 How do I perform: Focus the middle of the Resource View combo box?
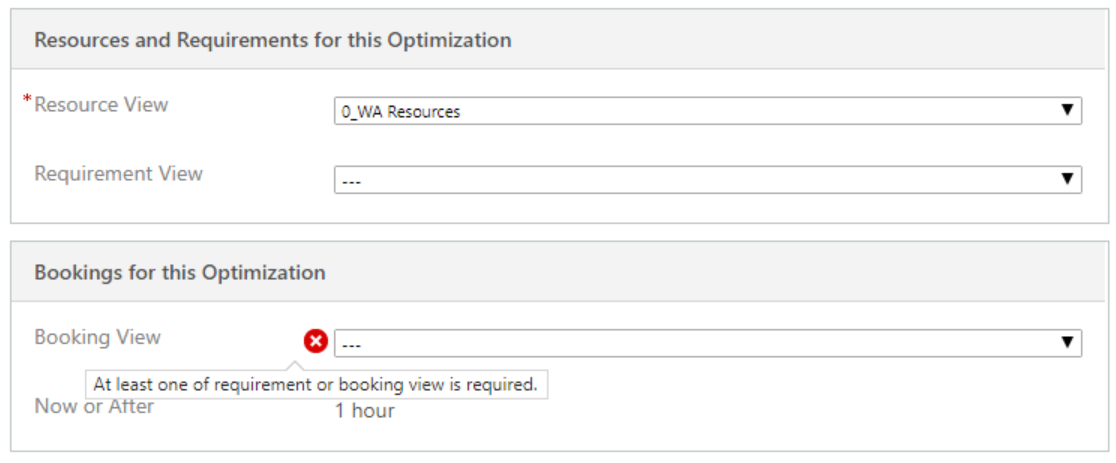pos(706,111)
